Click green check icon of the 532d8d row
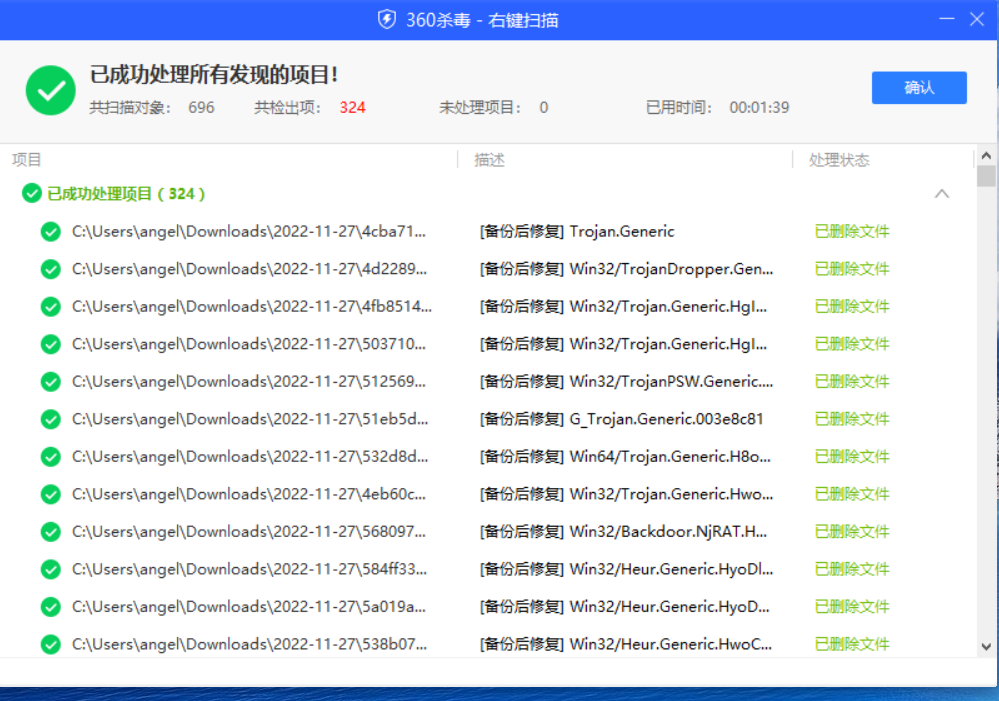999x701 pixels. click(50, 457)
